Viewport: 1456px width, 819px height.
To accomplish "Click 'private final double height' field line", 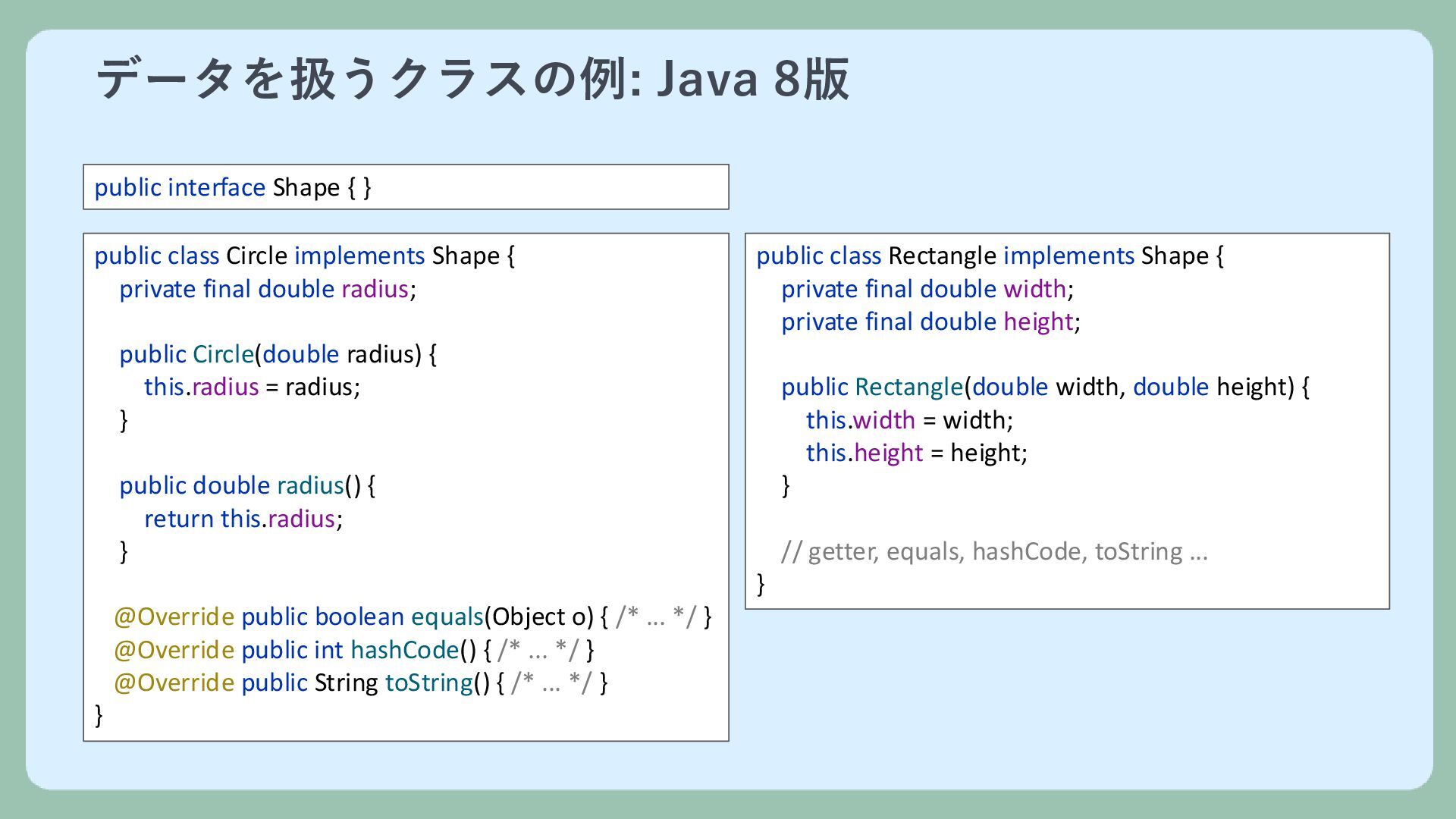I will coord(930,322).
